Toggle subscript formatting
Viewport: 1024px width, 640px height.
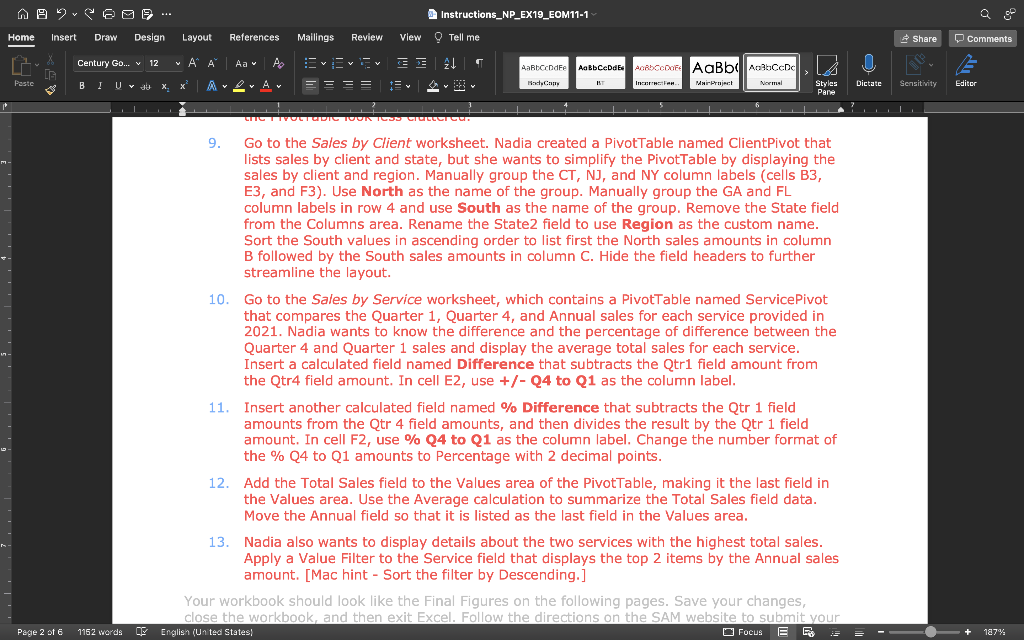[x=165, y=86]
